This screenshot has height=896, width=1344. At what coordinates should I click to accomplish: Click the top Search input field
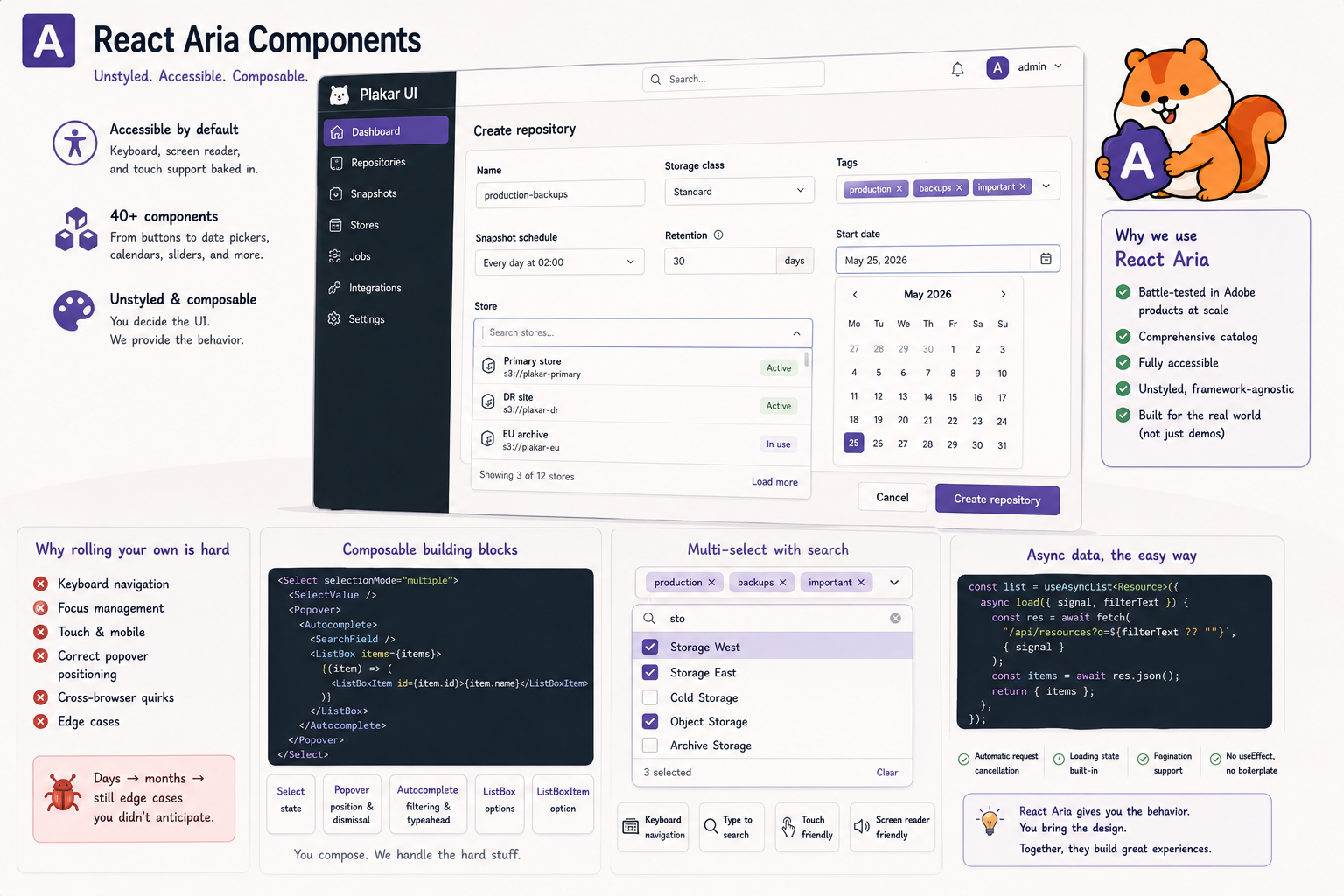[733, 77]
